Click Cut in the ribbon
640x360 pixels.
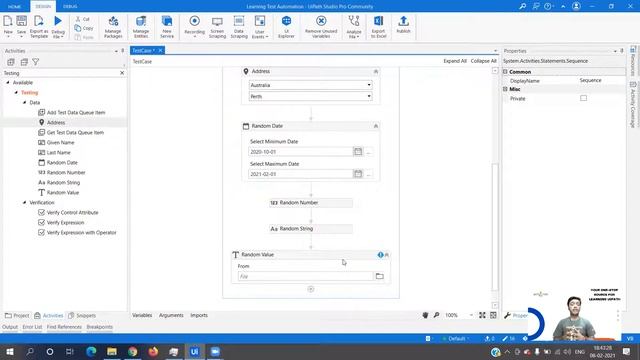tap(82, 19)
